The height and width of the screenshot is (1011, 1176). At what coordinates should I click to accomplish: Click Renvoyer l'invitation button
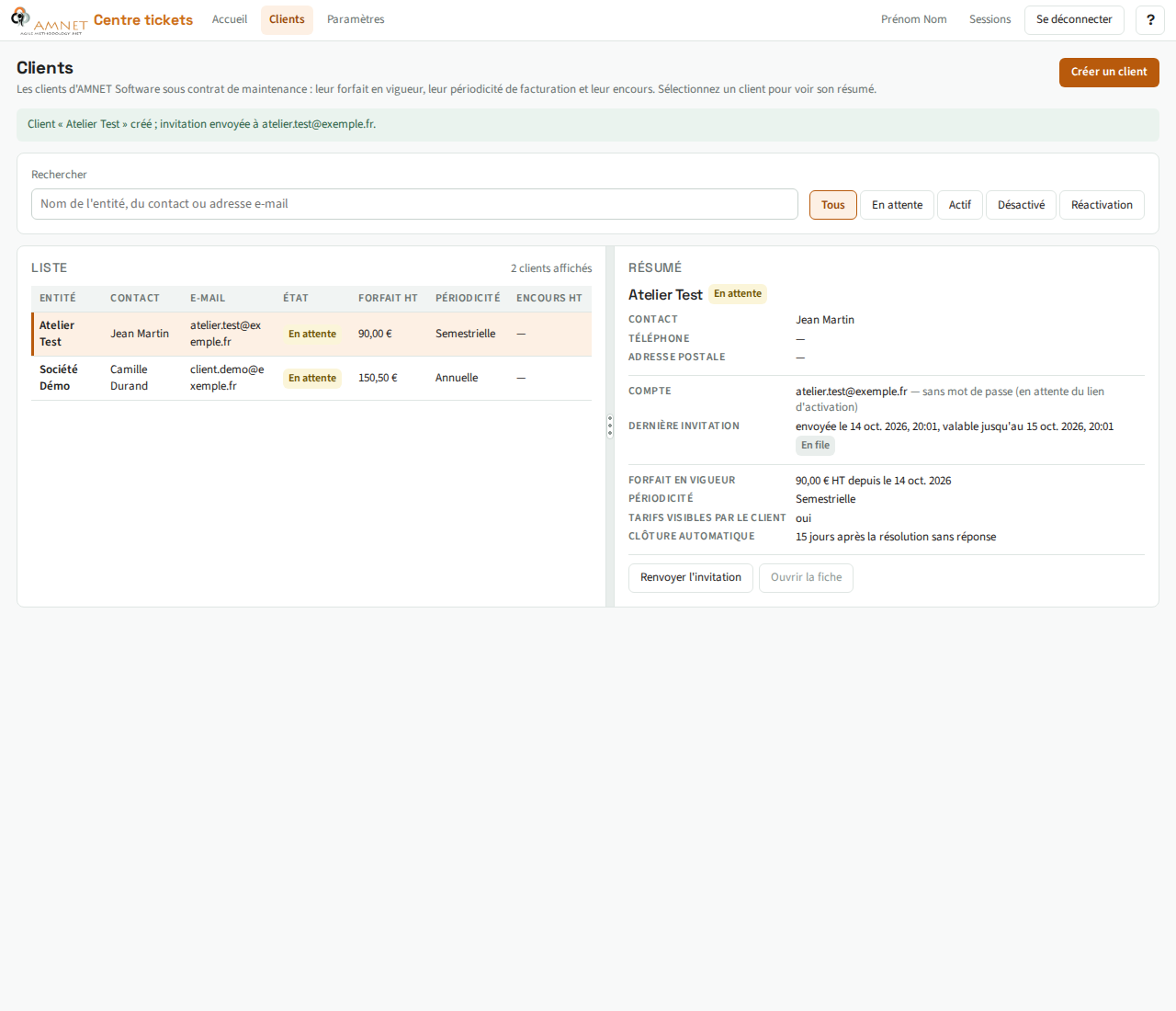pyautogui.click(x=691, y=577)
